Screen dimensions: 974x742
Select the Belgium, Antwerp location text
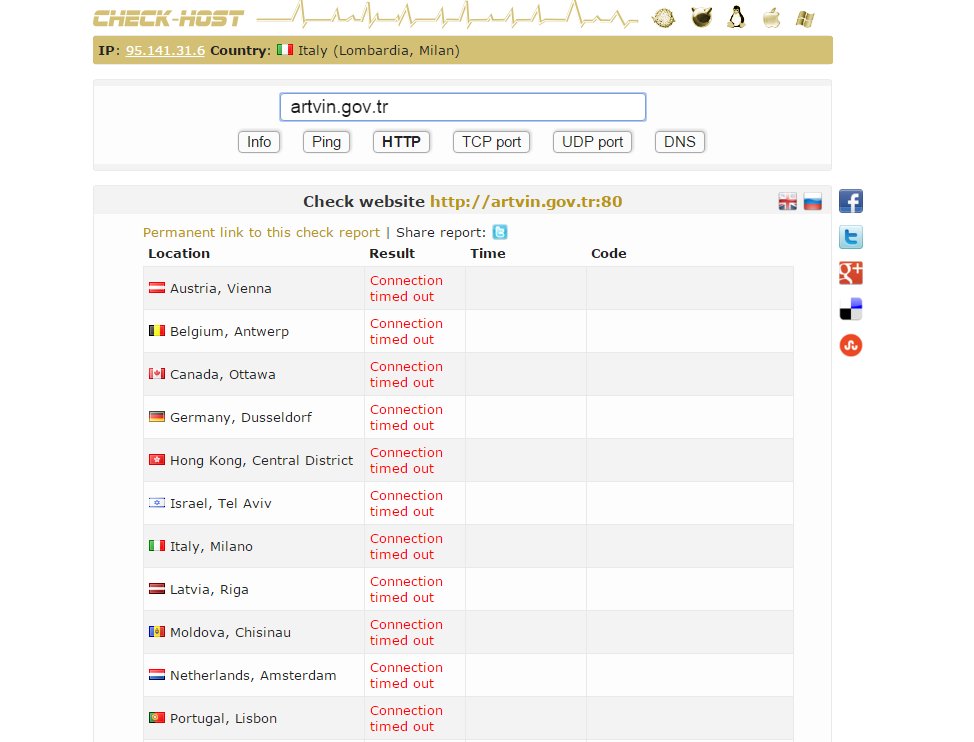[x=229, y=331]
